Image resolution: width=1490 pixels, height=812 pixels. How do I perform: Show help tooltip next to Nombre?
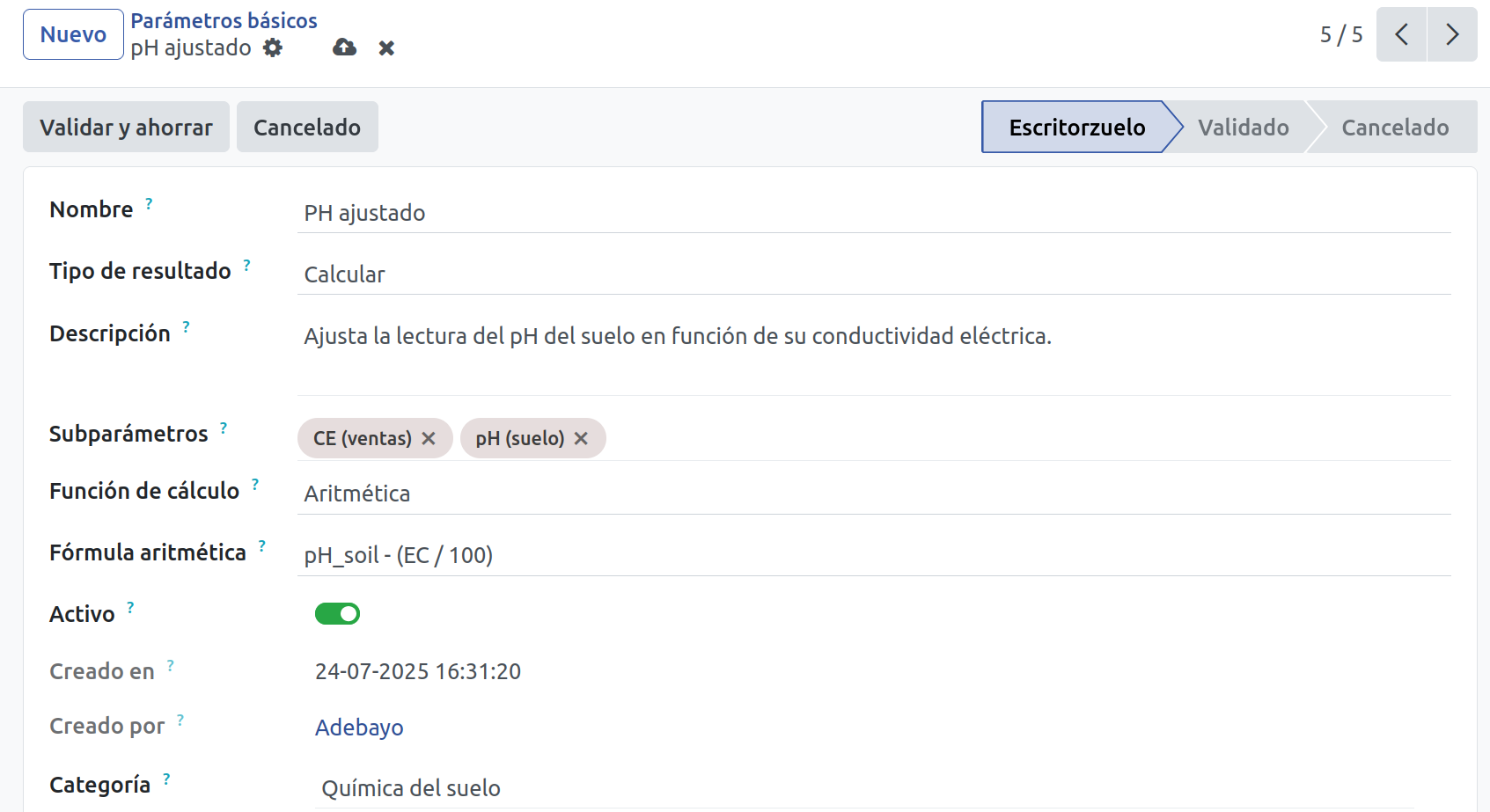149,204
